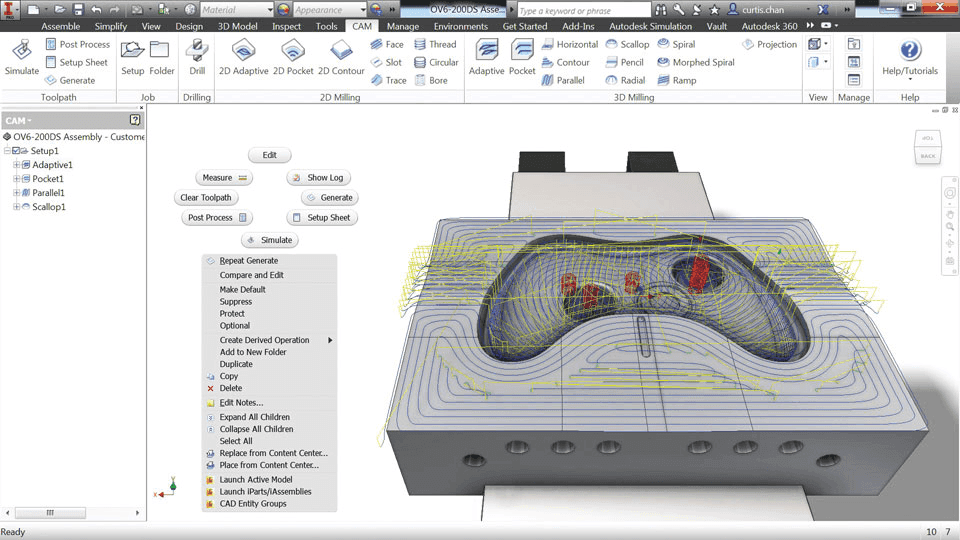Select the 2D Pocket milling tool
The height and width of the screenshot is (540, 960).
coord(293,57)
